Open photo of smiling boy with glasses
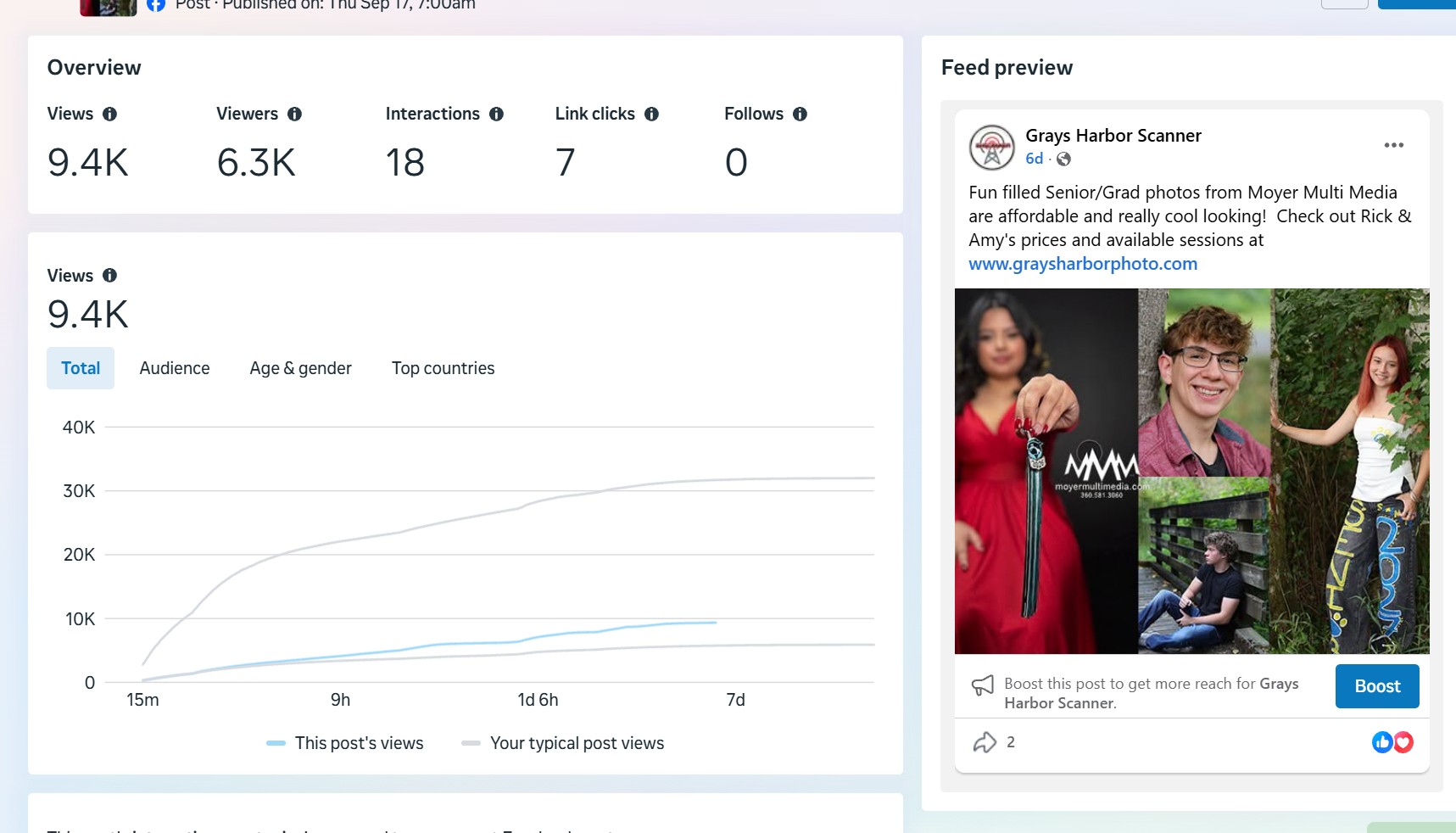 pyautogui.click(x=1204, y=382)
